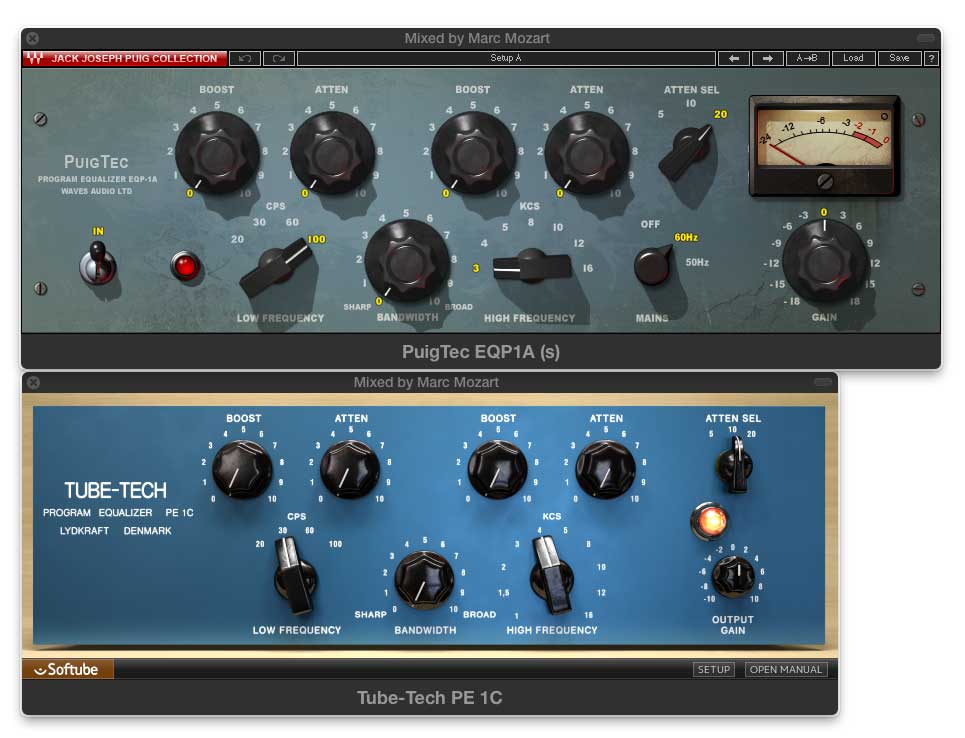This screenshot has height=738, width=965.
Task: Click Tube-Tech high BOOST knob
Action: [497, 468]
